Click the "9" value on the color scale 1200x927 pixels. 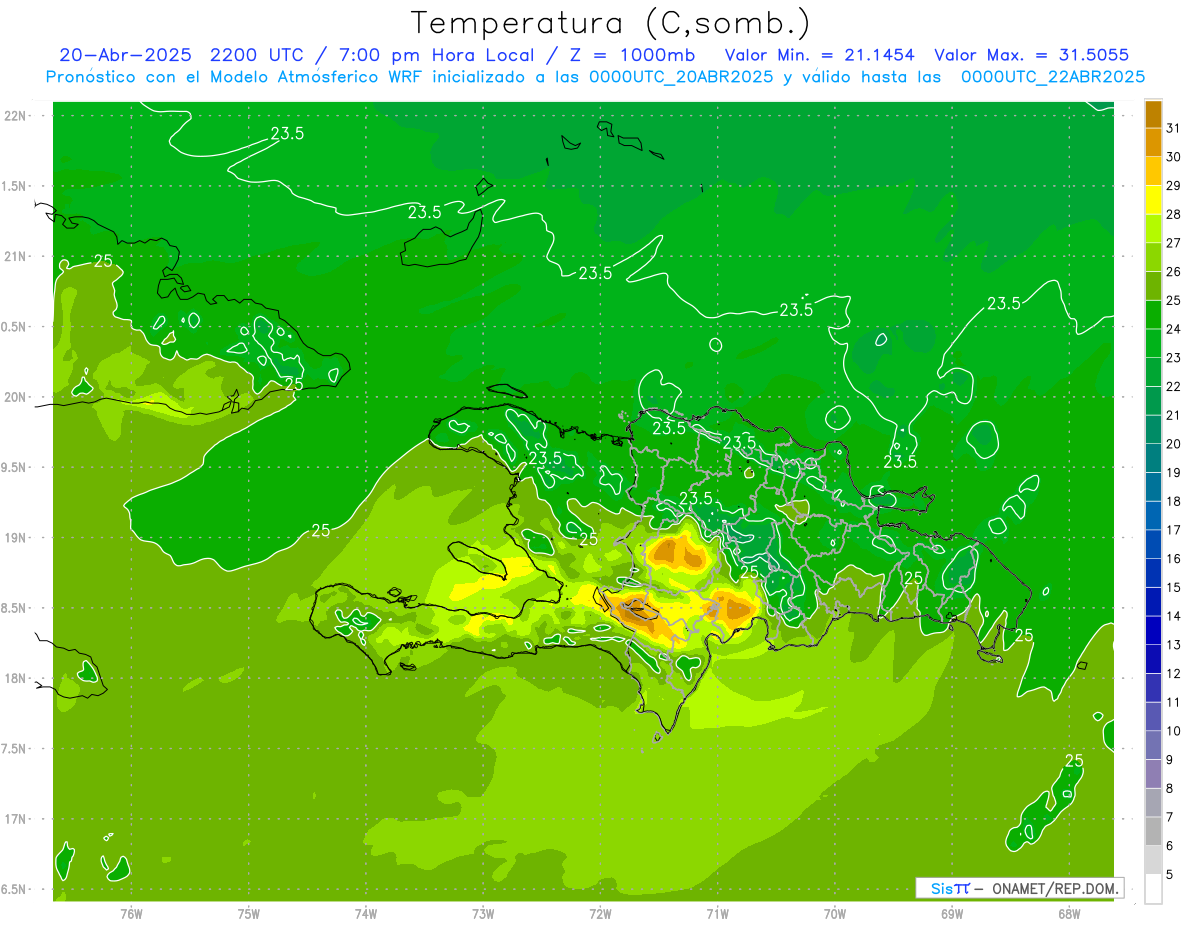(x=1170, y=760)
